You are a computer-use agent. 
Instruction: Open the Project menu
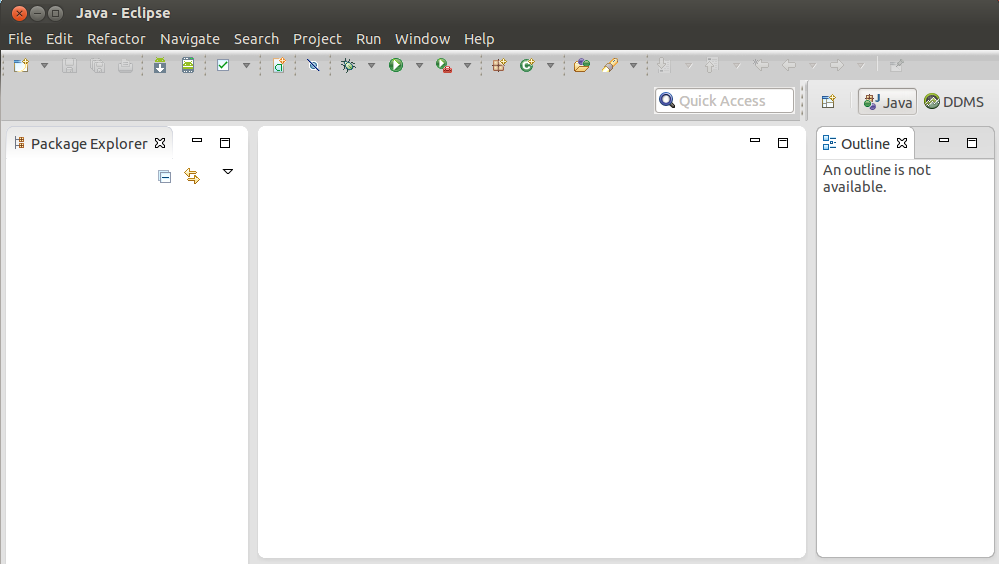[317, 39]
